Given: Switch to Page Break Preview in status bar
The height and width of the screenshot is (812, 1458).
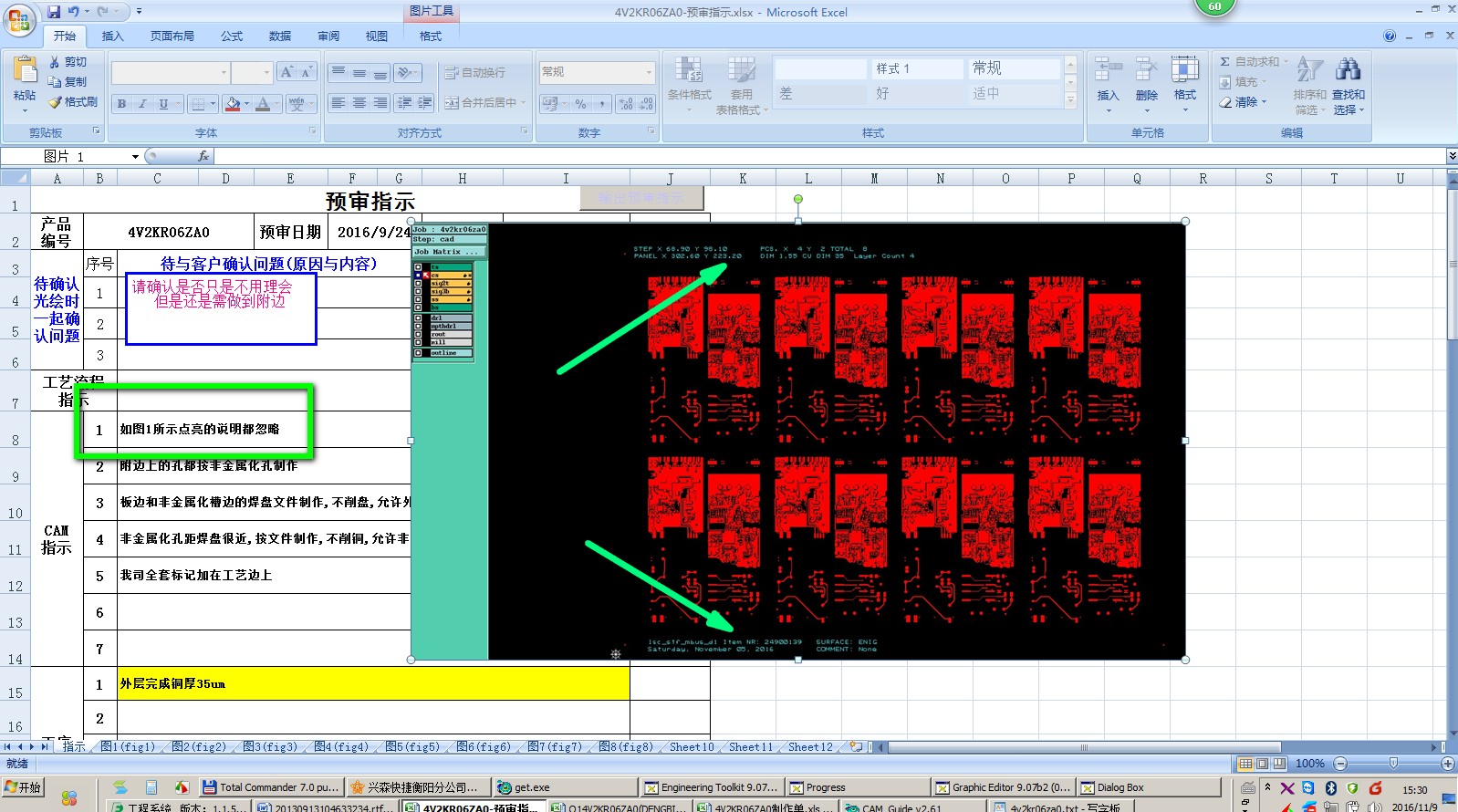Looking at the screenshot, I should [x=1279, y=764].
